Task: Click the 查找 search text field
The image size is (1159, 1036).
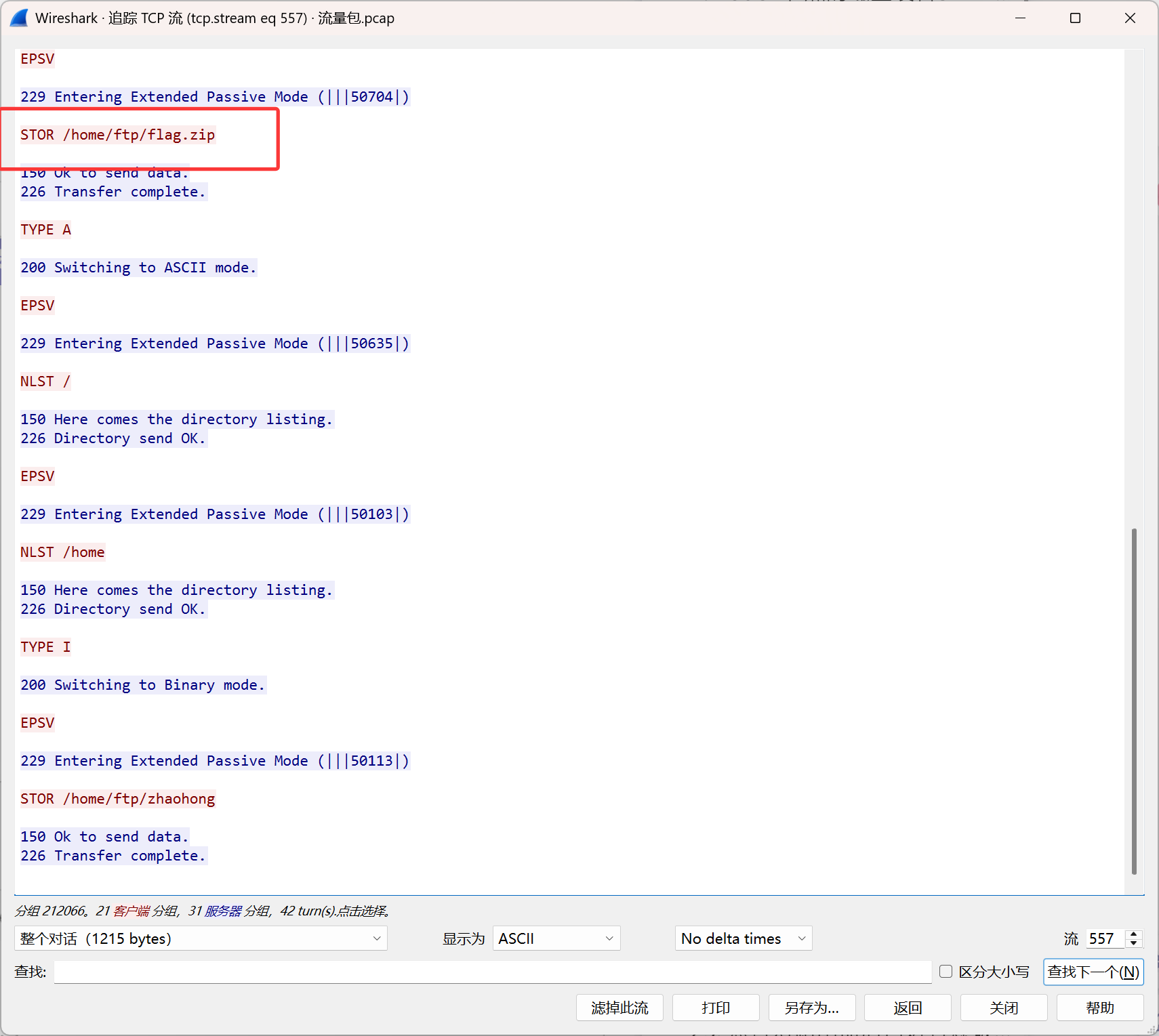Action: point(493,972)
